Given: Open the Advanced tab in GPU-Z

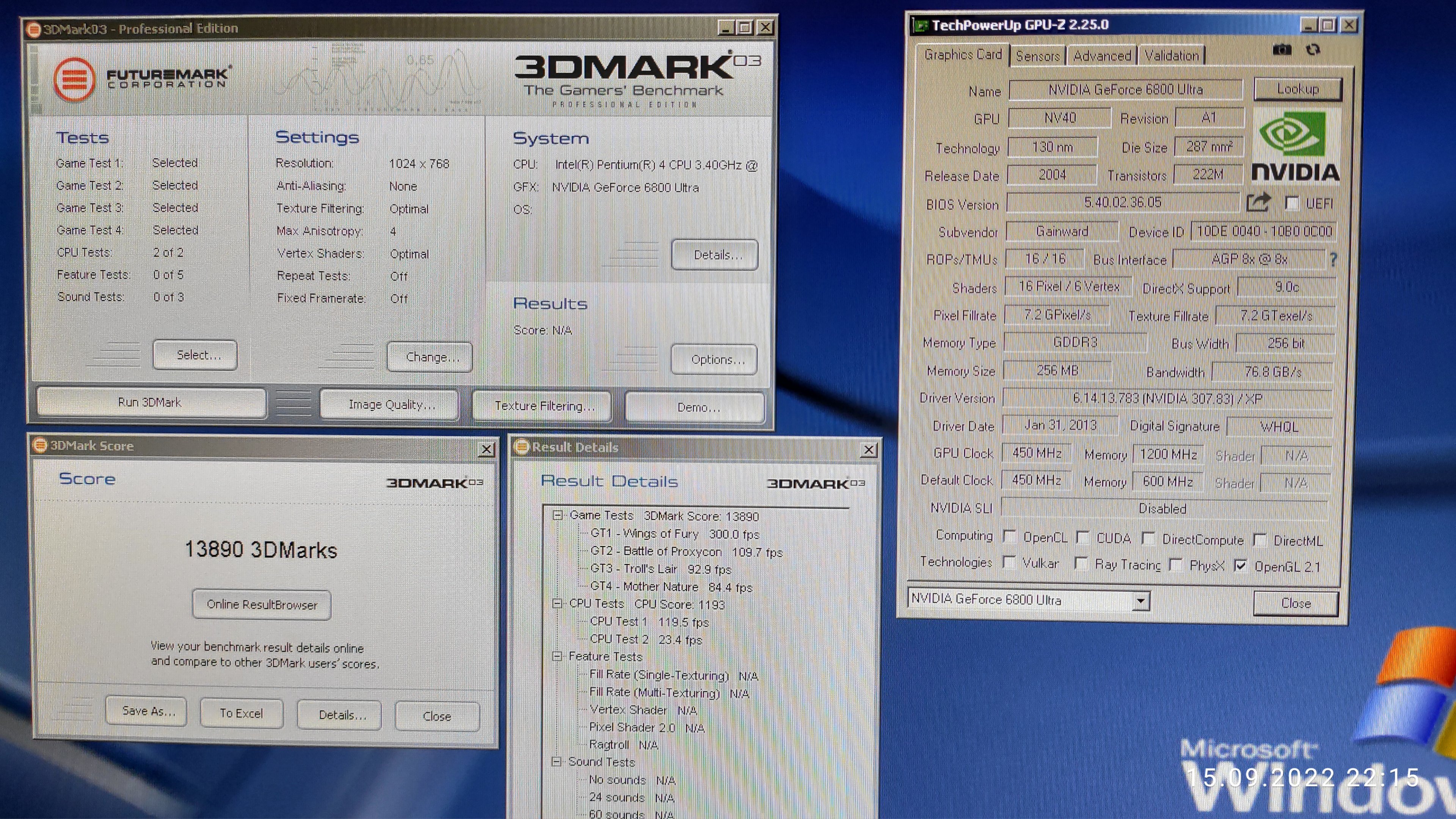Looking at the screenshot, I should [x=1101, y=56].
